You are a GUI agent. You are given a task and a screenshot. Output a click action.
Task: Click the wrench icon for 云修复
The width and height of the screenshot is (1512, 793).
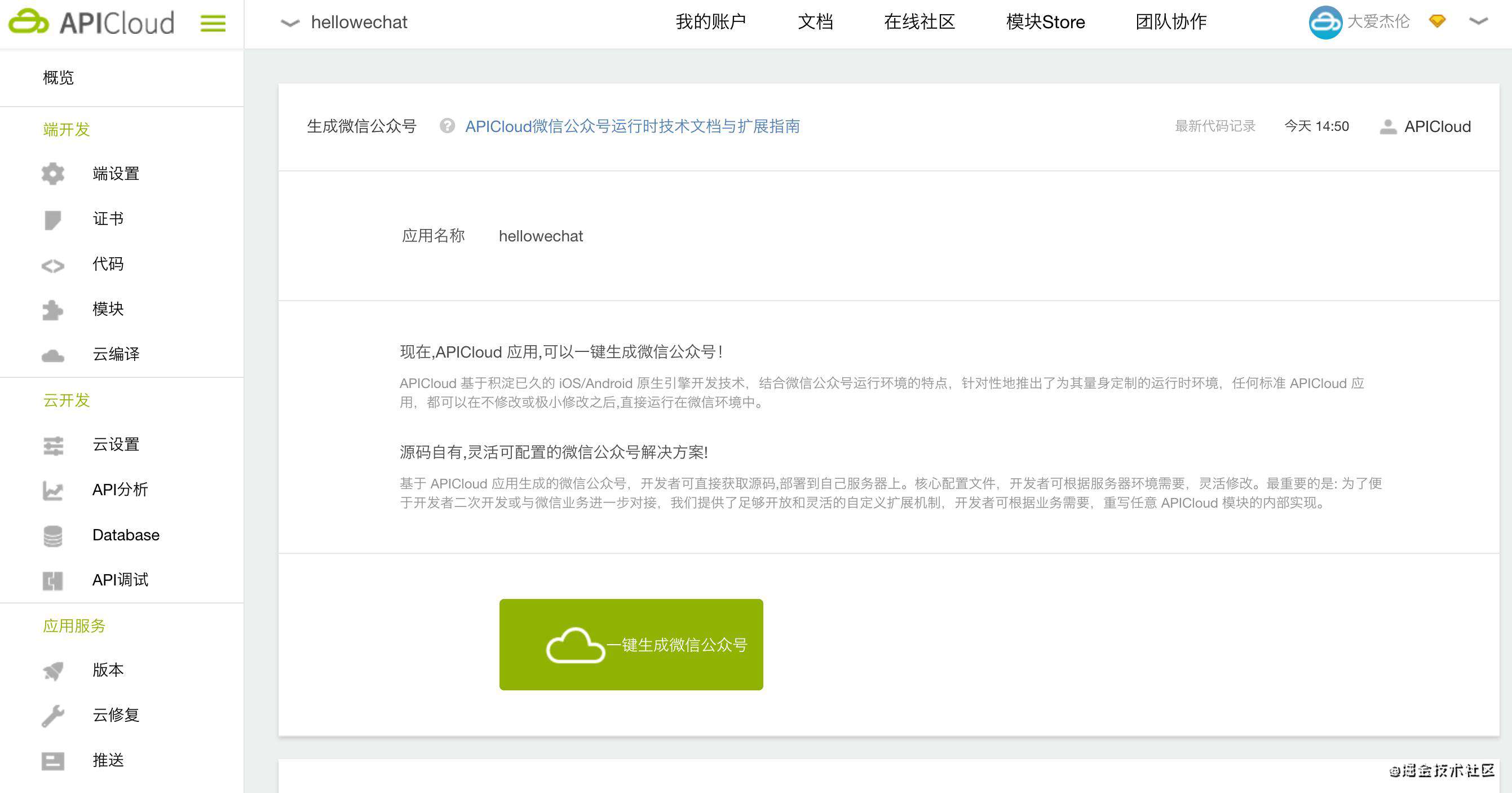point(53,716)
